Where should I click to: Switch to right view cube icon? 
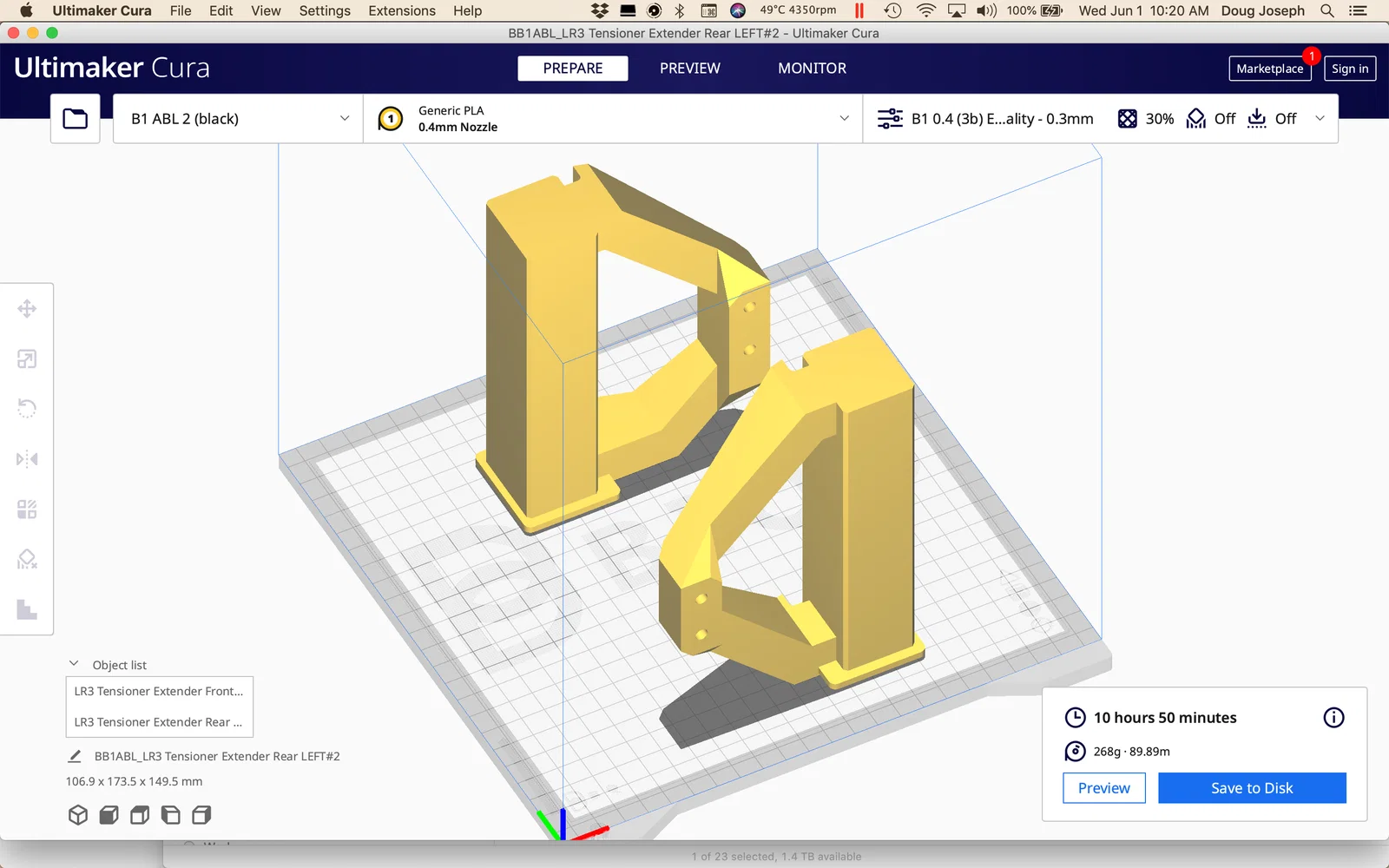(x=201, y=815)
